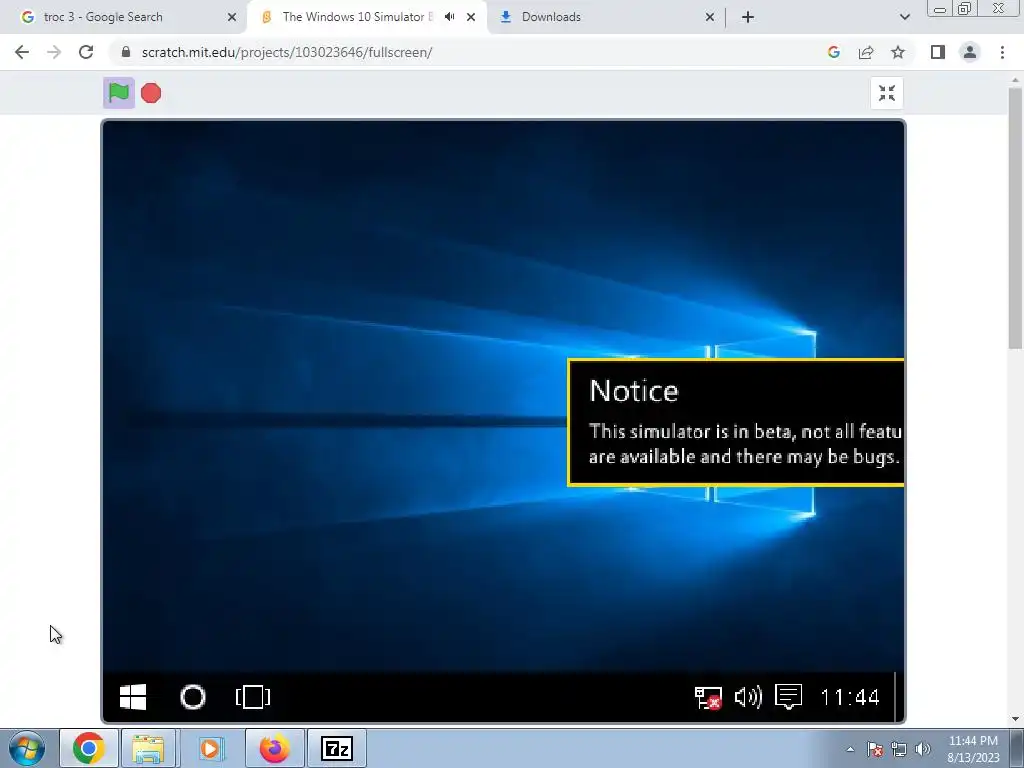Image resolution: width=1024 pixels, height=768 pixels.
Task: Go back to the previous page
Action: click(22, 52)
